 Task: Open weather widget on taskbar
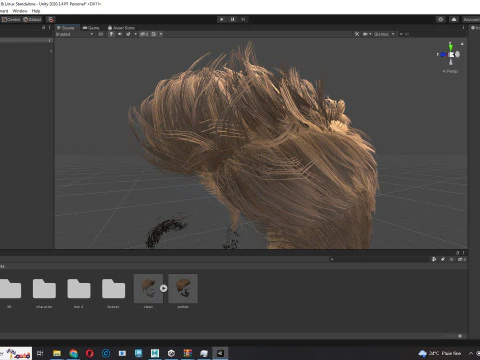coord(440,353)
